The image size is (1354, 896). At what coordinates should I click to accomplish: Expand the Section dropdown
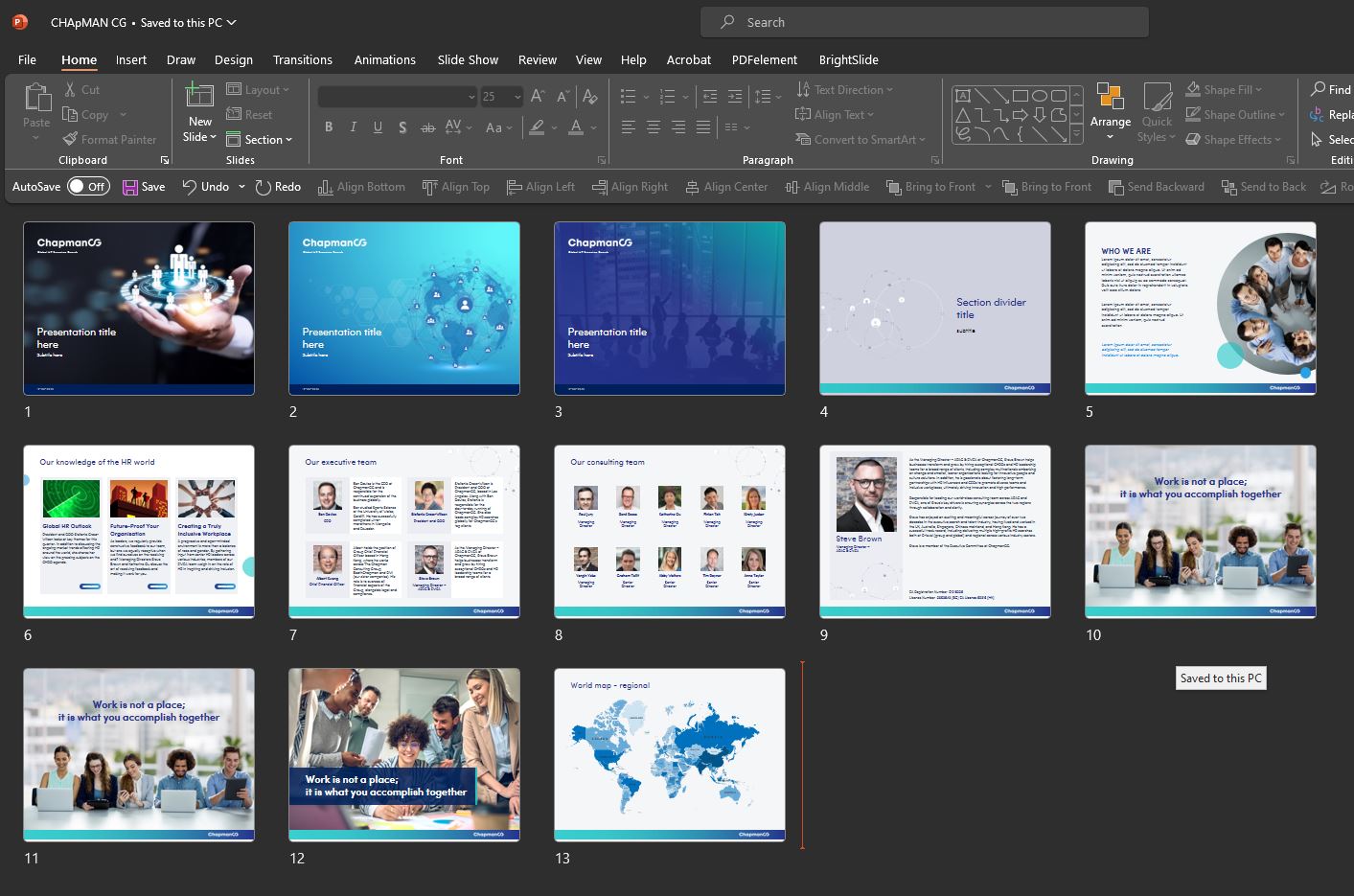260,139
